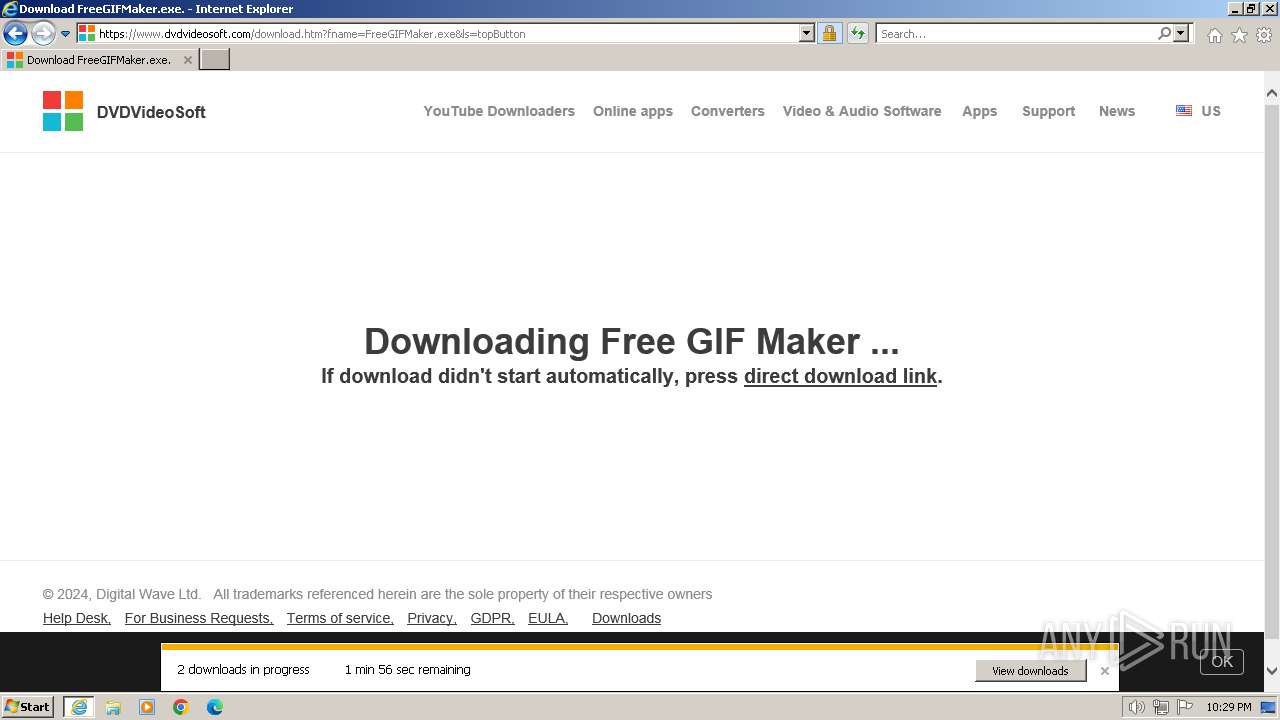Click the security lock icon
Screen dimensions: 1280x720
[829, 33]
